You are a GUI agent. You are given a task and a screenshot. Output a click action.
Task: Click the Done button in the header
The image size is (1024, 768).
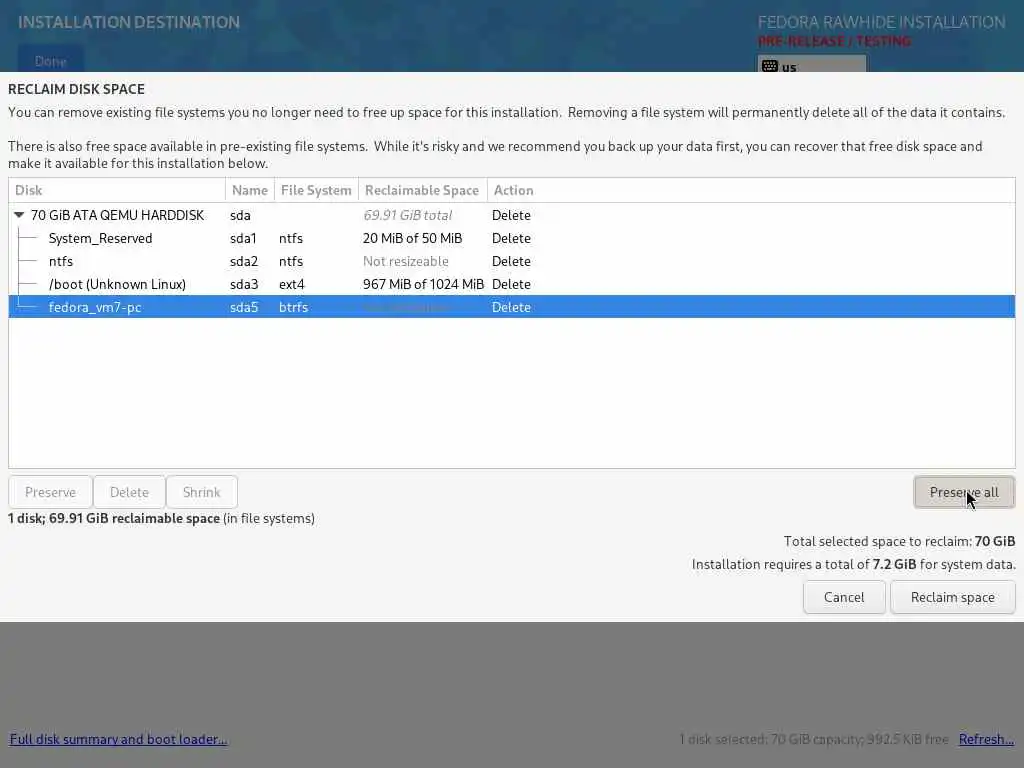50,61
